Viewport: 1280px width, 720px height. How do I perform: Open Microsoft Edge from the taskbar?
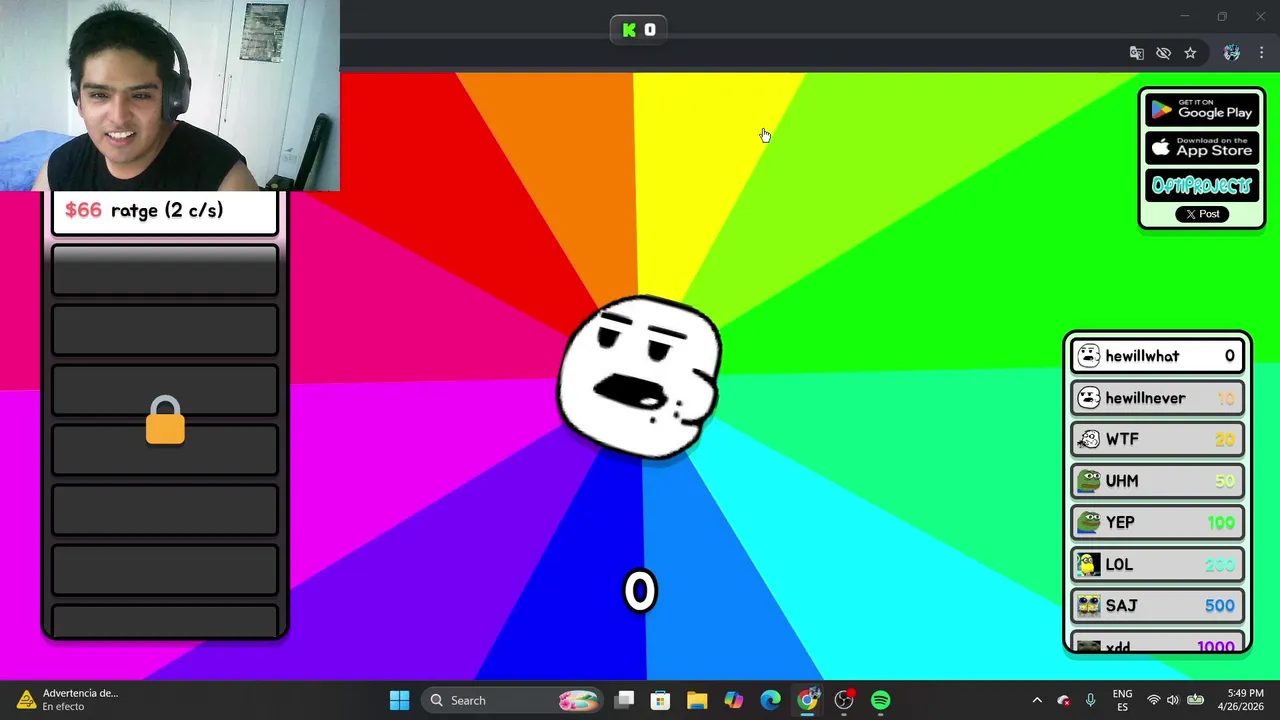(770, 700)
